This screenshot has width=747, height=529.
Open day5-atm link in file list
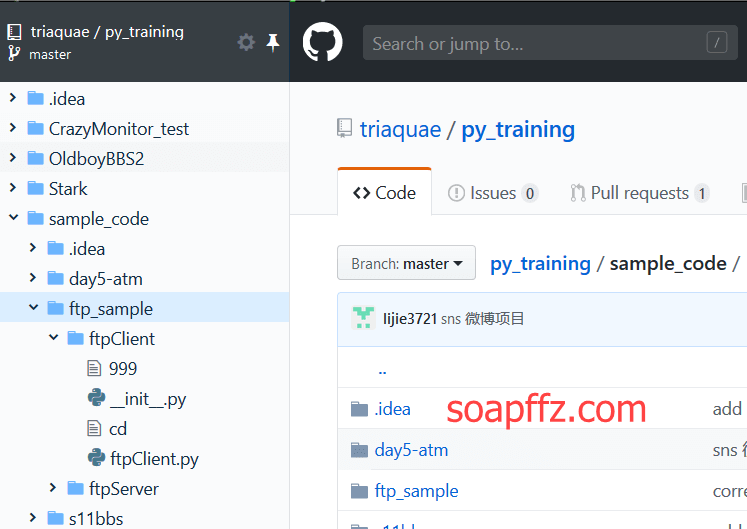point(411,450)
